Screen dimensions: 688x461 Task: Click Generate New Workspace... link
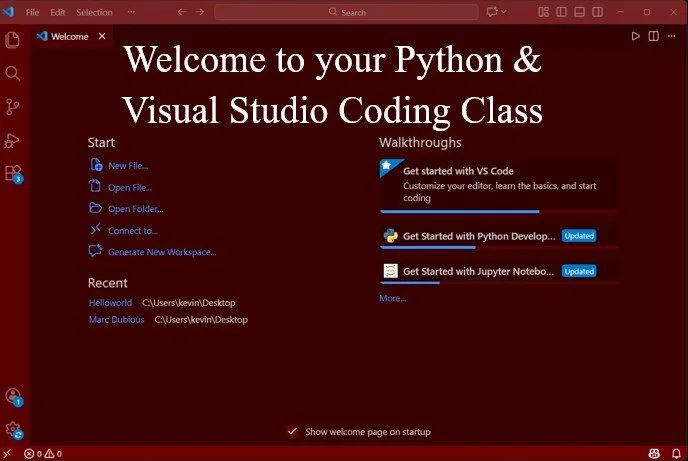point(162,252)
